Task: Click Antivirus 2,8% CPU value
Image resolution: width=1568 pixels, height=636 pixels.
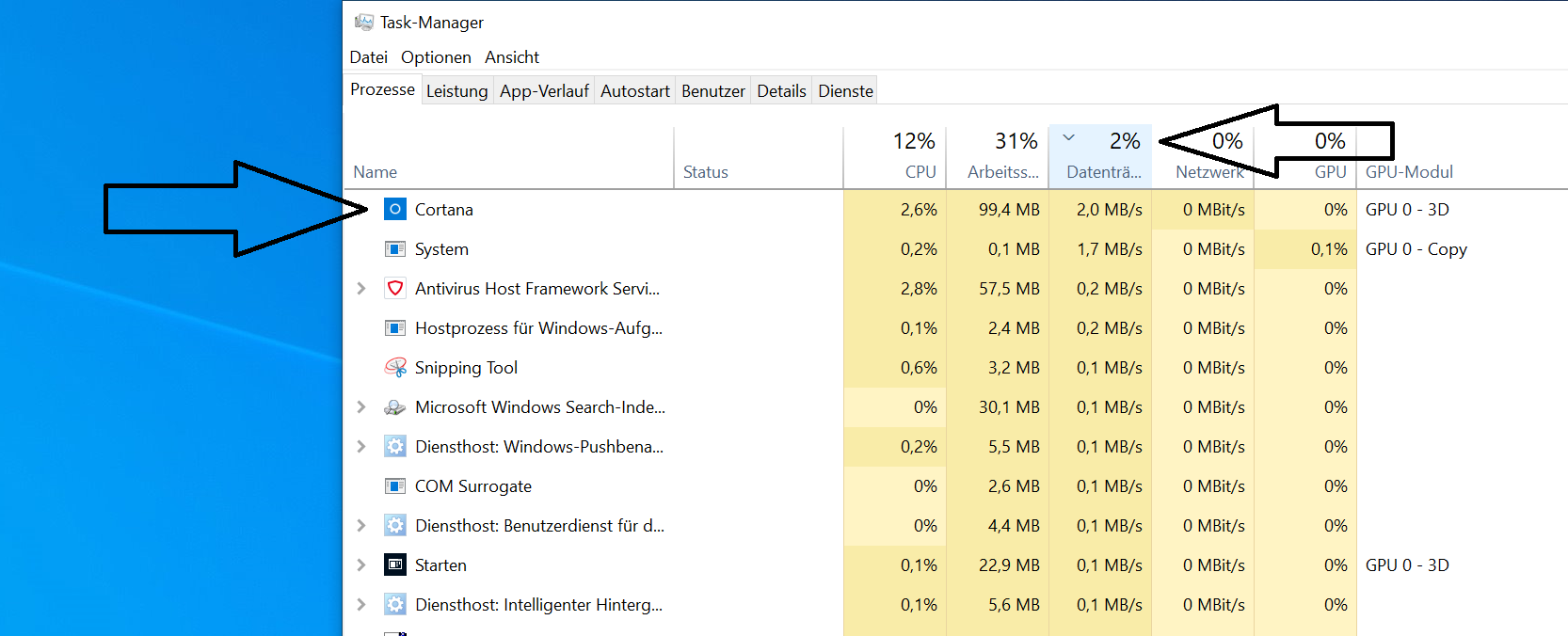Action: coord(919,289)
